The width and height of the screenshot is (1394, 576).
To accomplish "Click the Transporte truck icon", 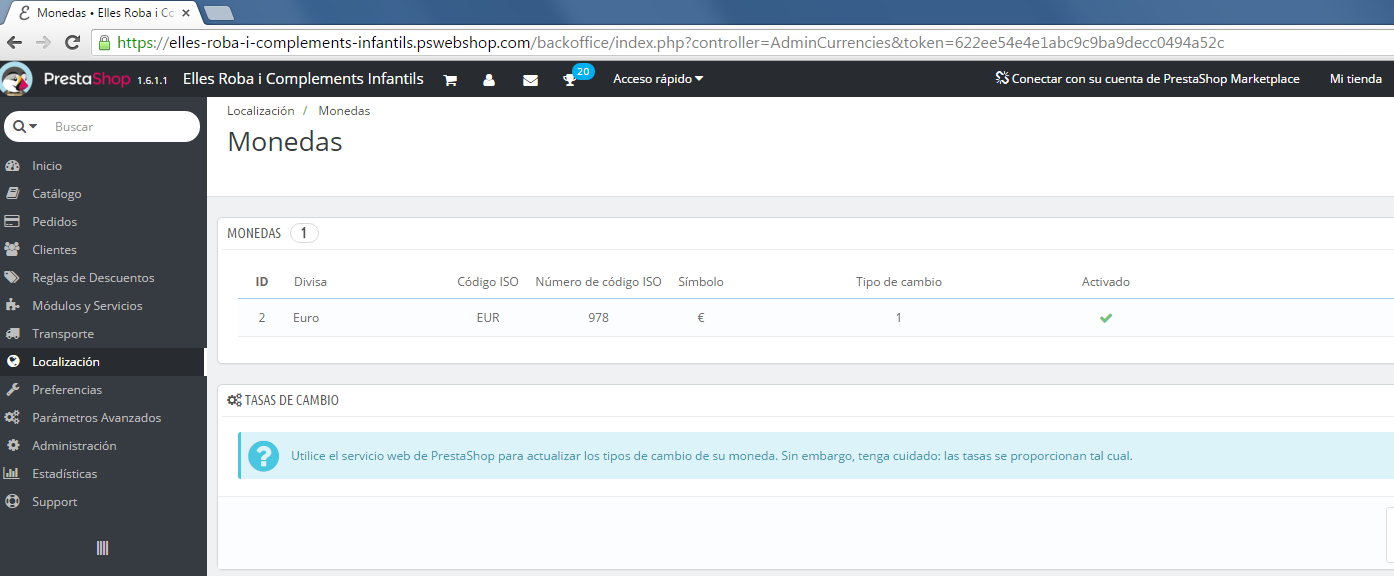I will coord(12,334).
